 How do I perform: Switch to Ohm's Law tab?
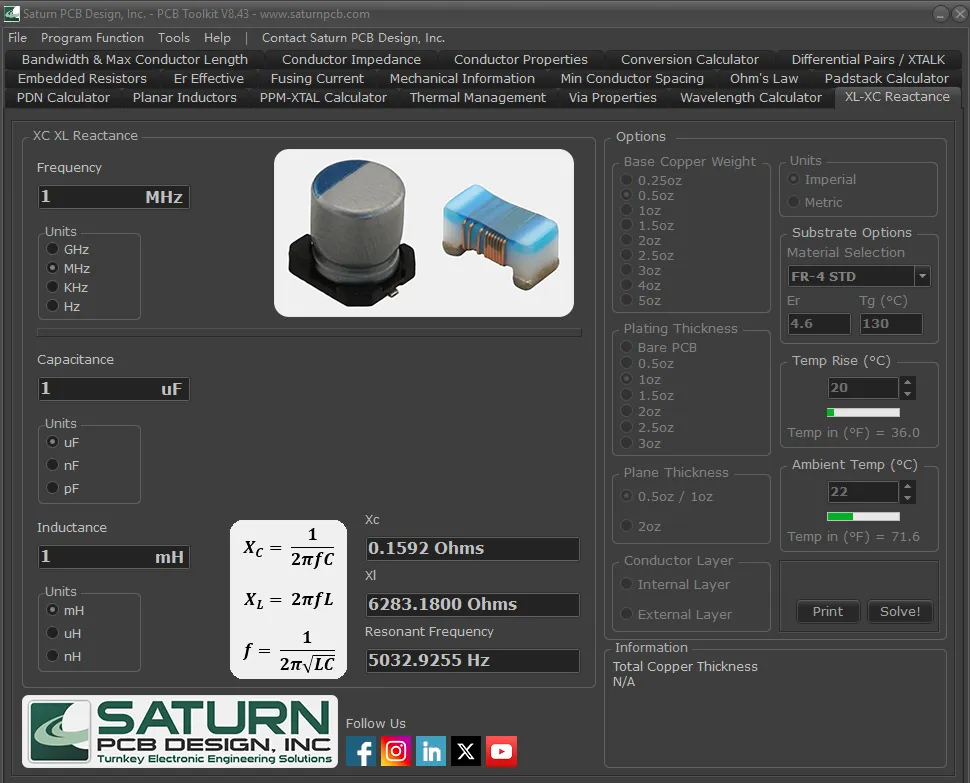(x=763, y=79)
